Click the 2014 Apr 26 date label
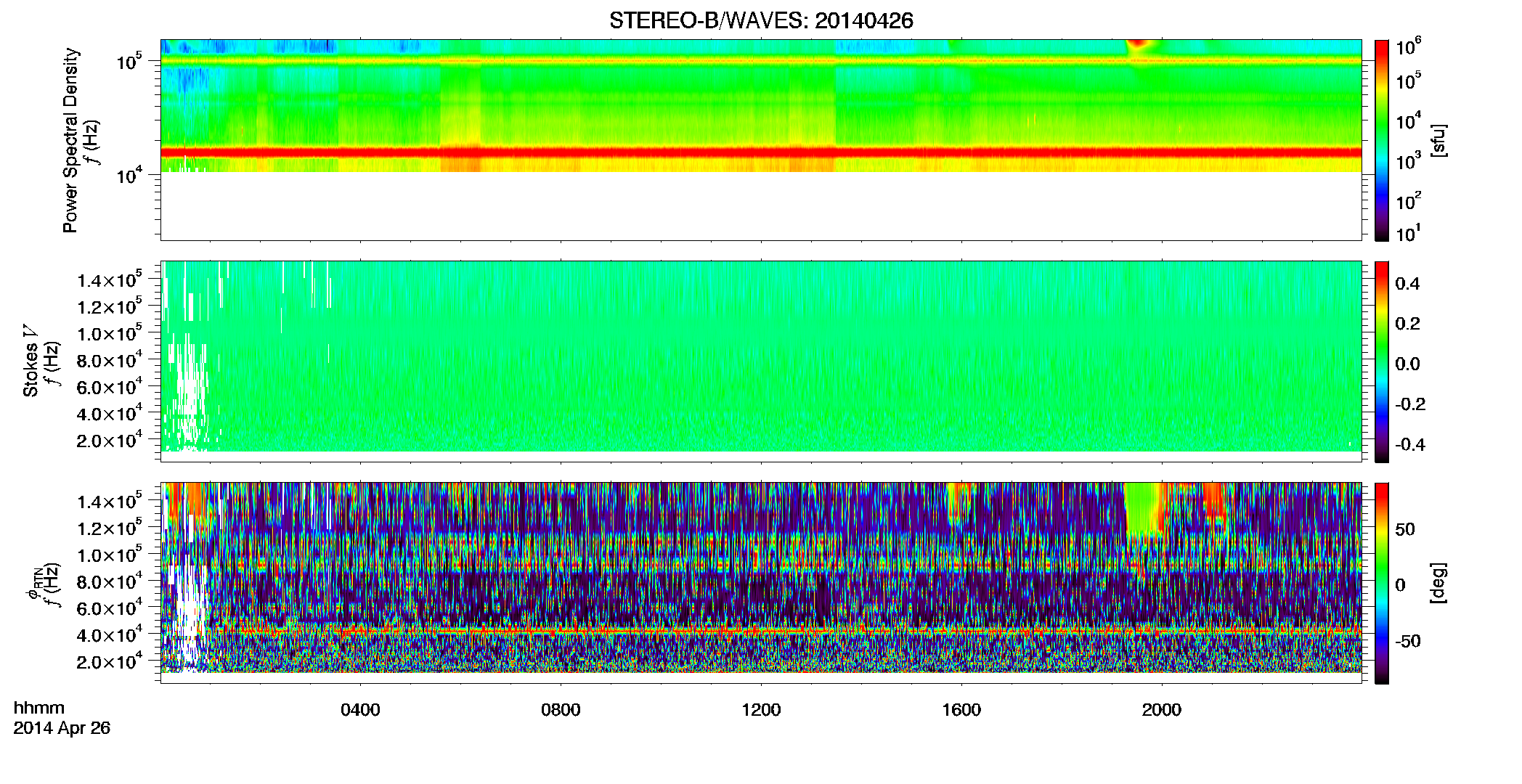Screen dimensions: 1522x784 [x=62, y=728]
